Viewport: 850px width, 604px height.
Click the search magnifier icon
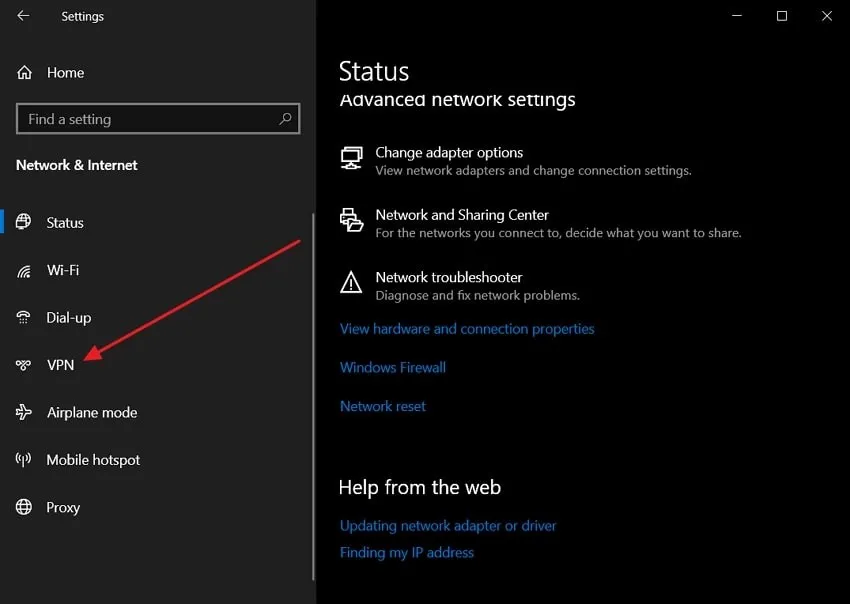pos(285,119)
